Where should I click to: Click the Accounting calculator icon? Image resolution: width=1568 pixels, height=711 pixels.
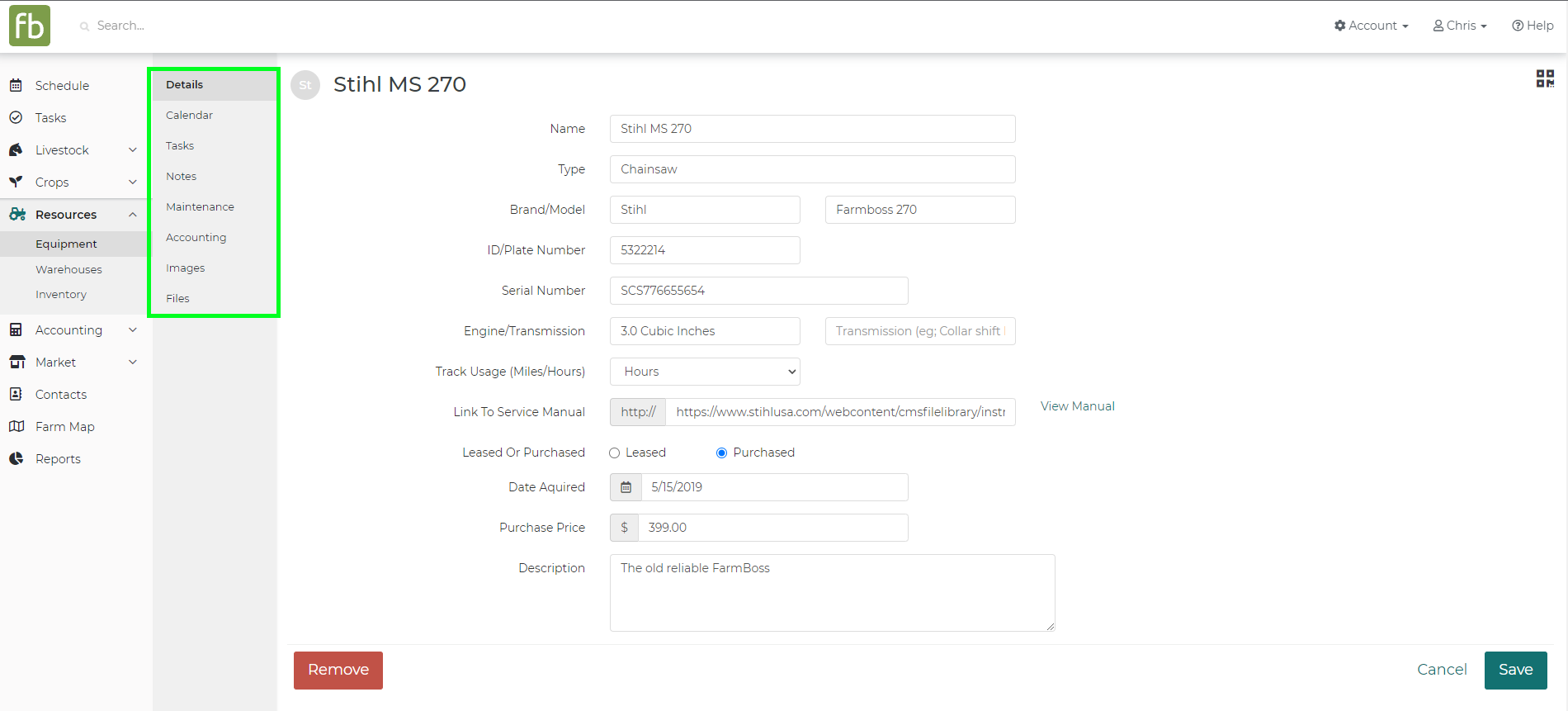click(16, 329)
